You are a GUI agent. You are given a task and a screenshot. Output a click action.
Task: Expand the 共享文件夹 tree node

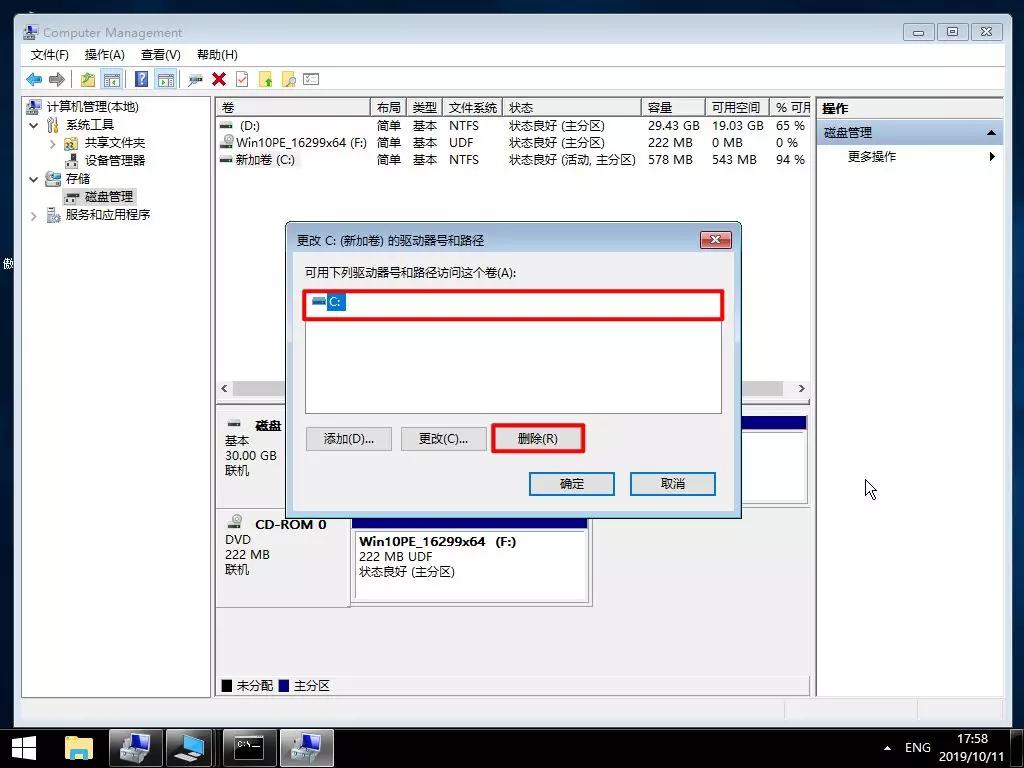[52, 143]
